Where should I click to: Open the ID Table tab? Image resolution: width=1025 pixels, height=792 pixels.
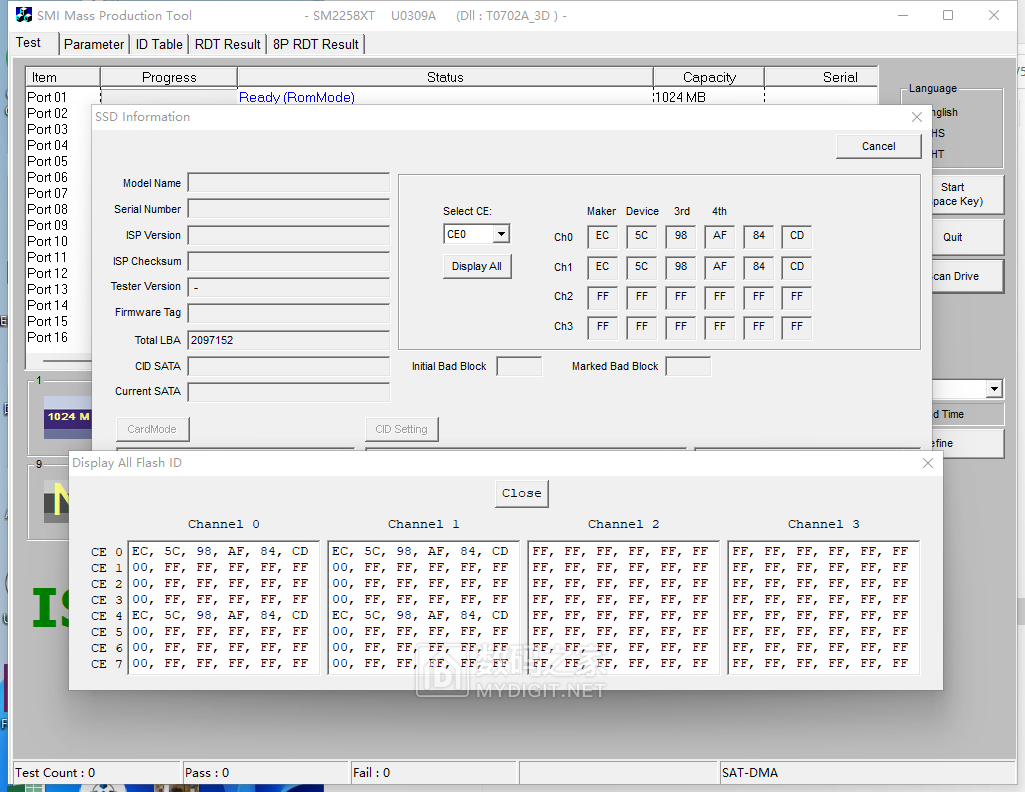158,44
